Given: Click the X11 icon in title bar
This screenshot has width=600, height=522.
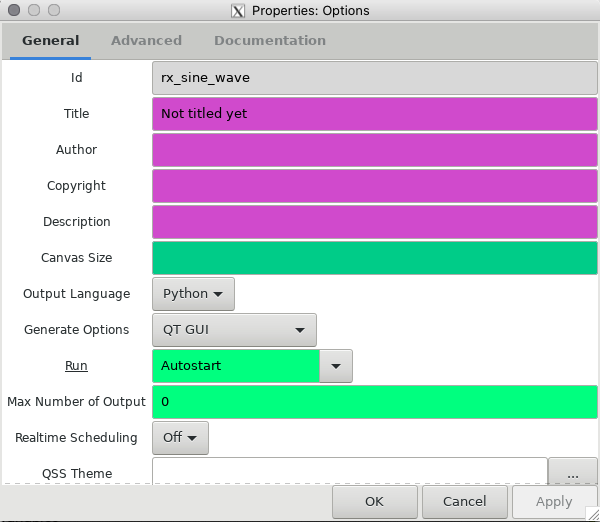Looking at the screenshot, I should click(238, 11).
